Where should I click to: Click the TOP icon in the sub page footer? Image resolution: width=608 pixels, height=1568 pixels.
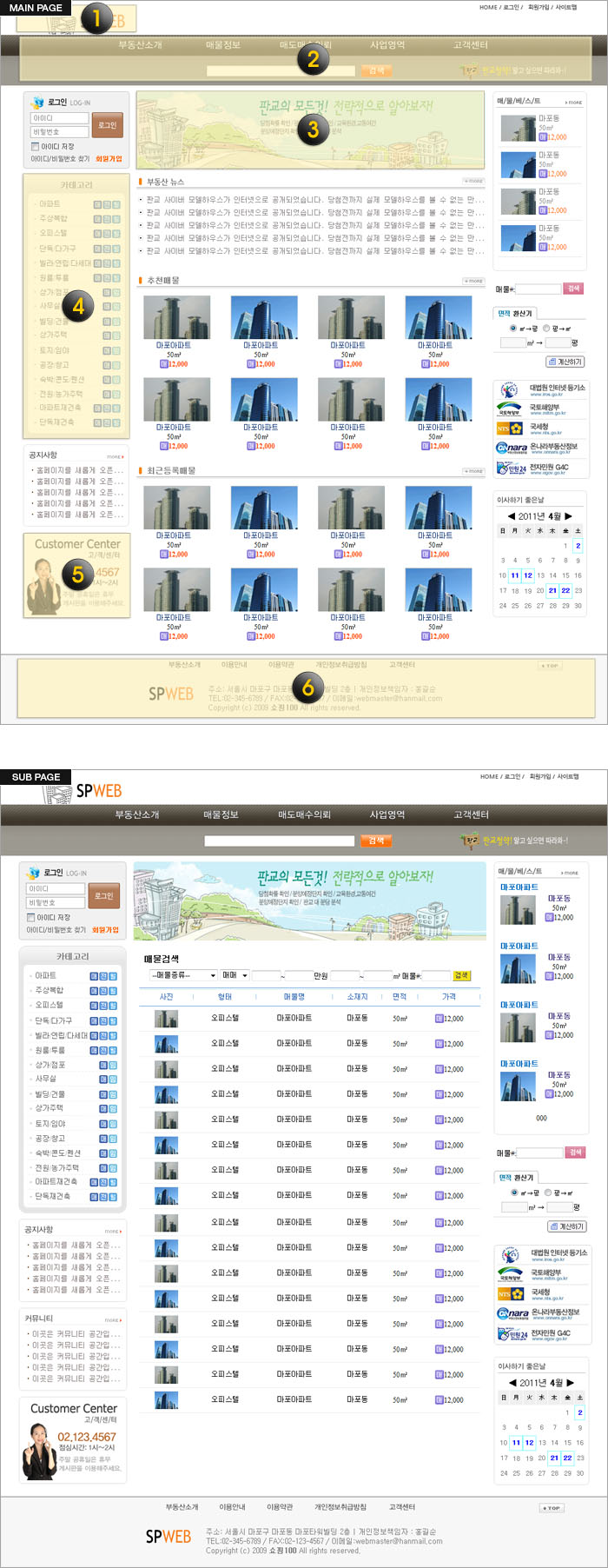click(551, 1508)
